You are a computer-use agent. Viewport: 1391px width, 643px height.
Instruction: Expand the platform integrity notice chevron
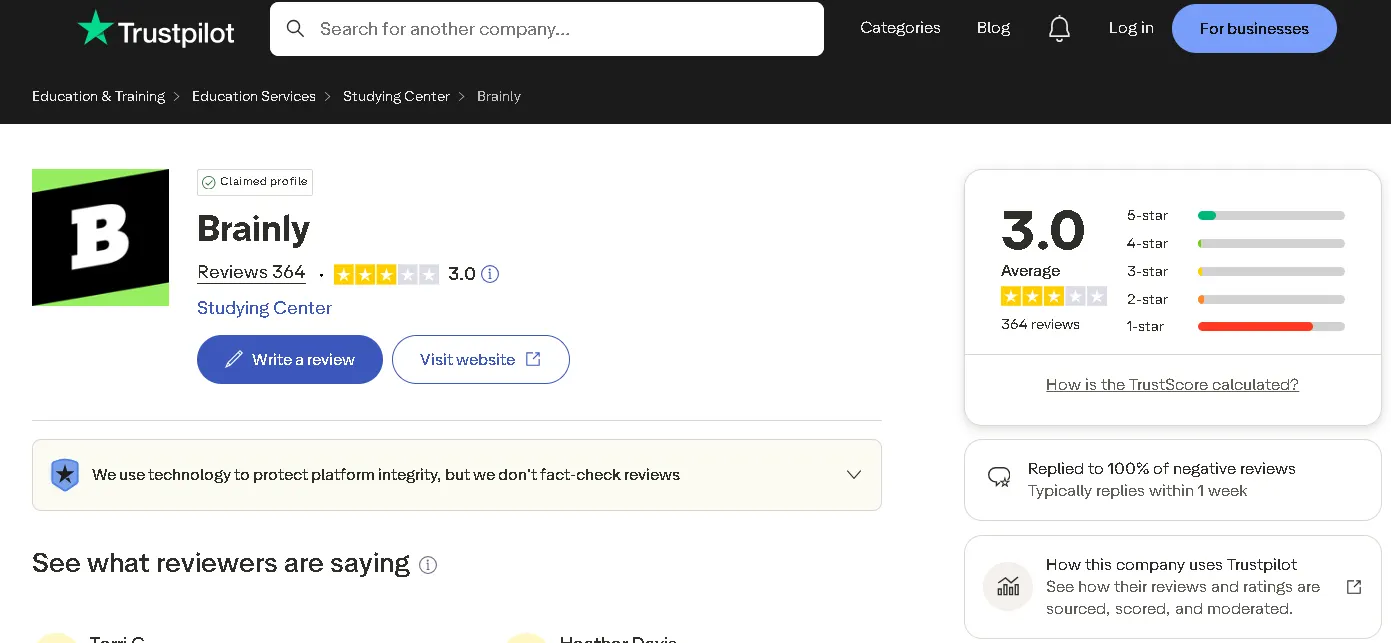click(x=854, y=474)
